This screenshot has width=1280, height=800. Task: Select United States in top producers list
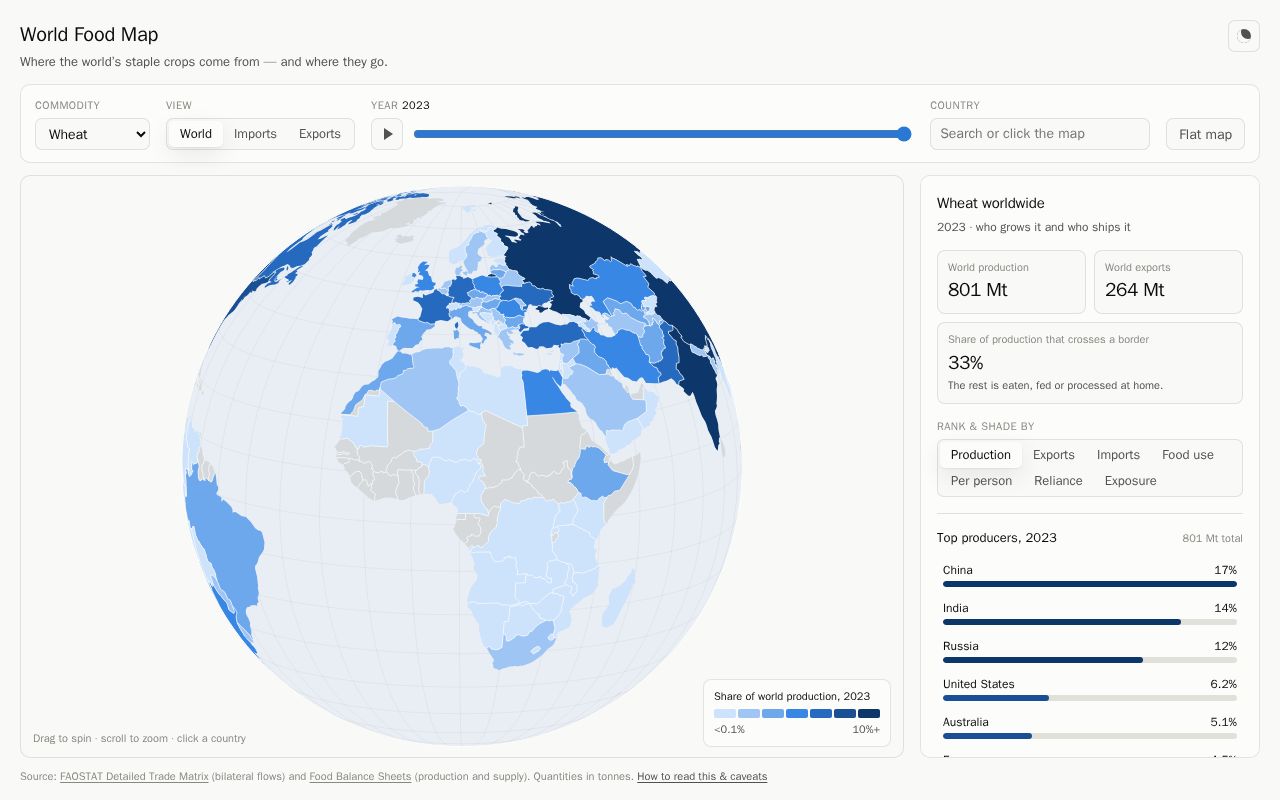[1090, 690]
